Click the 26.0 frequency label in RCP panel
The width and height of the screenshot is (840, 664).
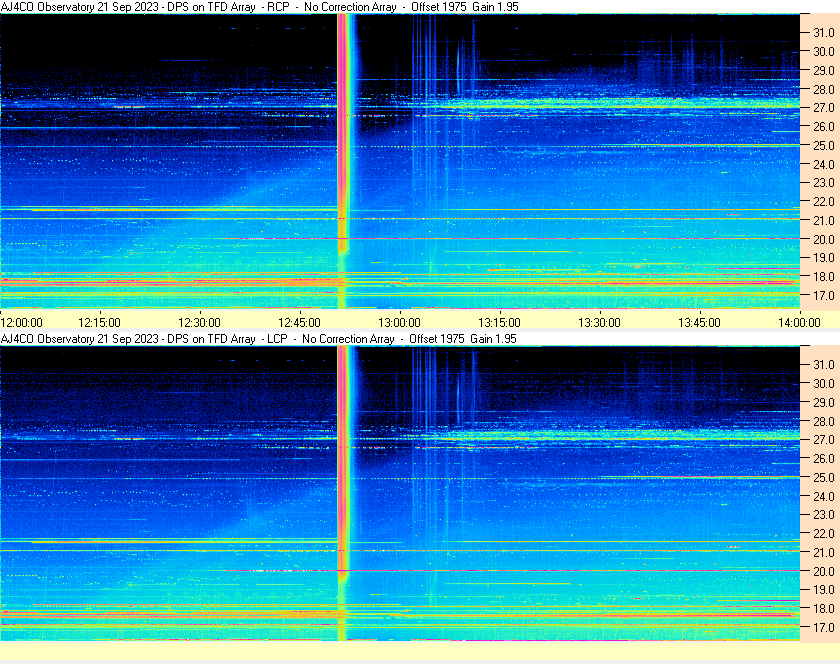[824, 126]
